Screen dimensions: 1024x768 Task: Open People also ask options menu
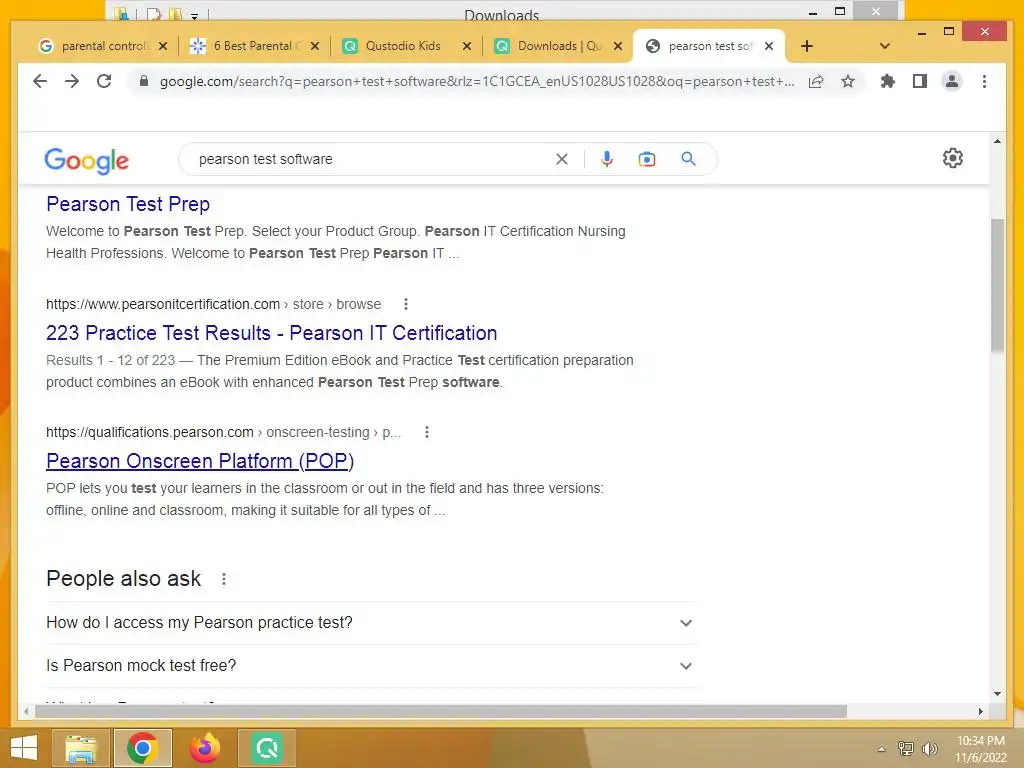coord(223,579)
